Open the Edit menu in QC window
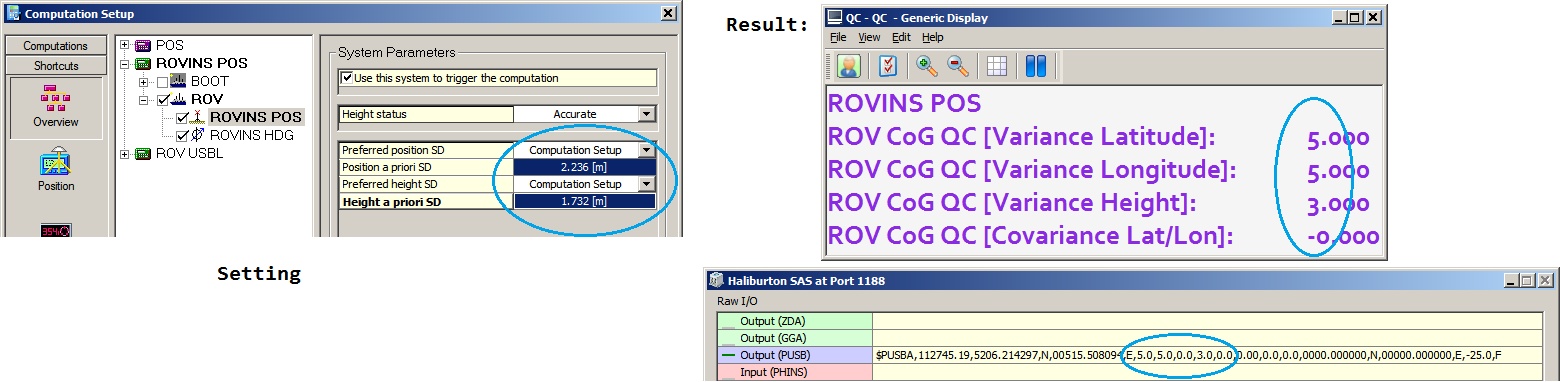 pyautogui.click(x=901, y=37)
